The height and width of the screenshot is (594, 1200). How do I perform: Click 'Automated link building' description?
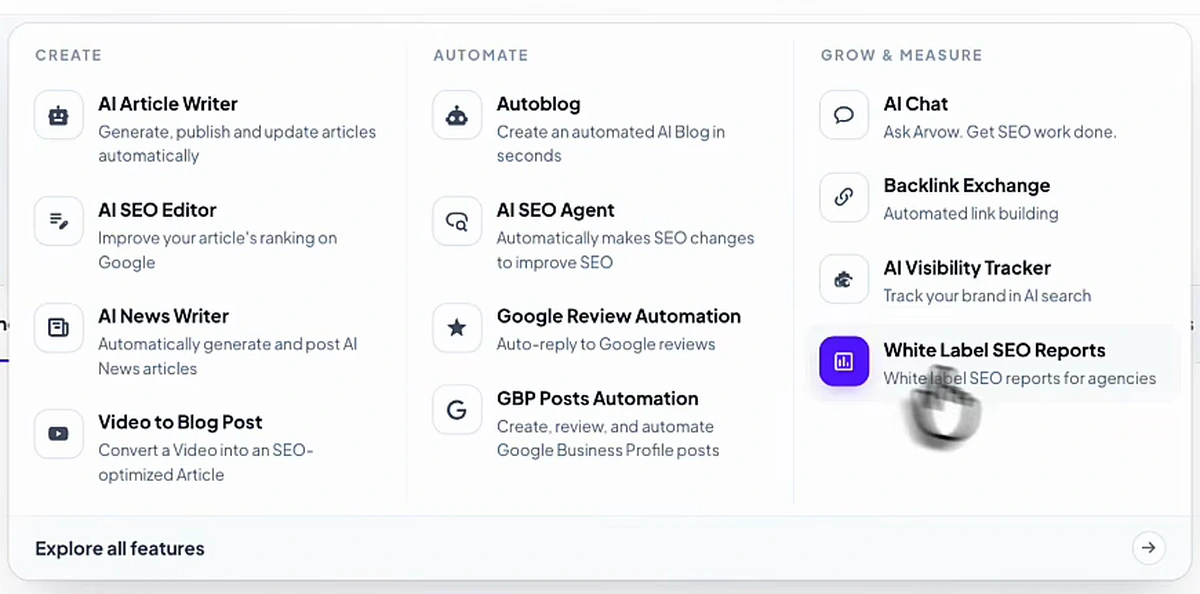click(x=970, y=214)
